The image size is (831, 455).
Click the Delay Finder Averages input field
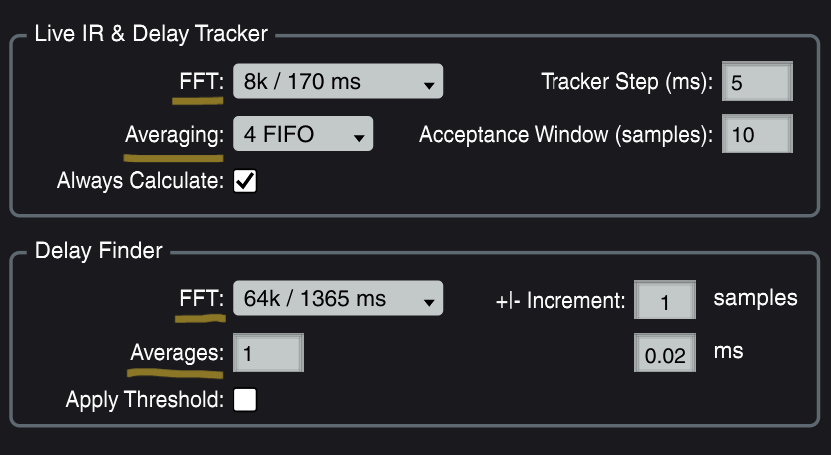pos(268,352)
